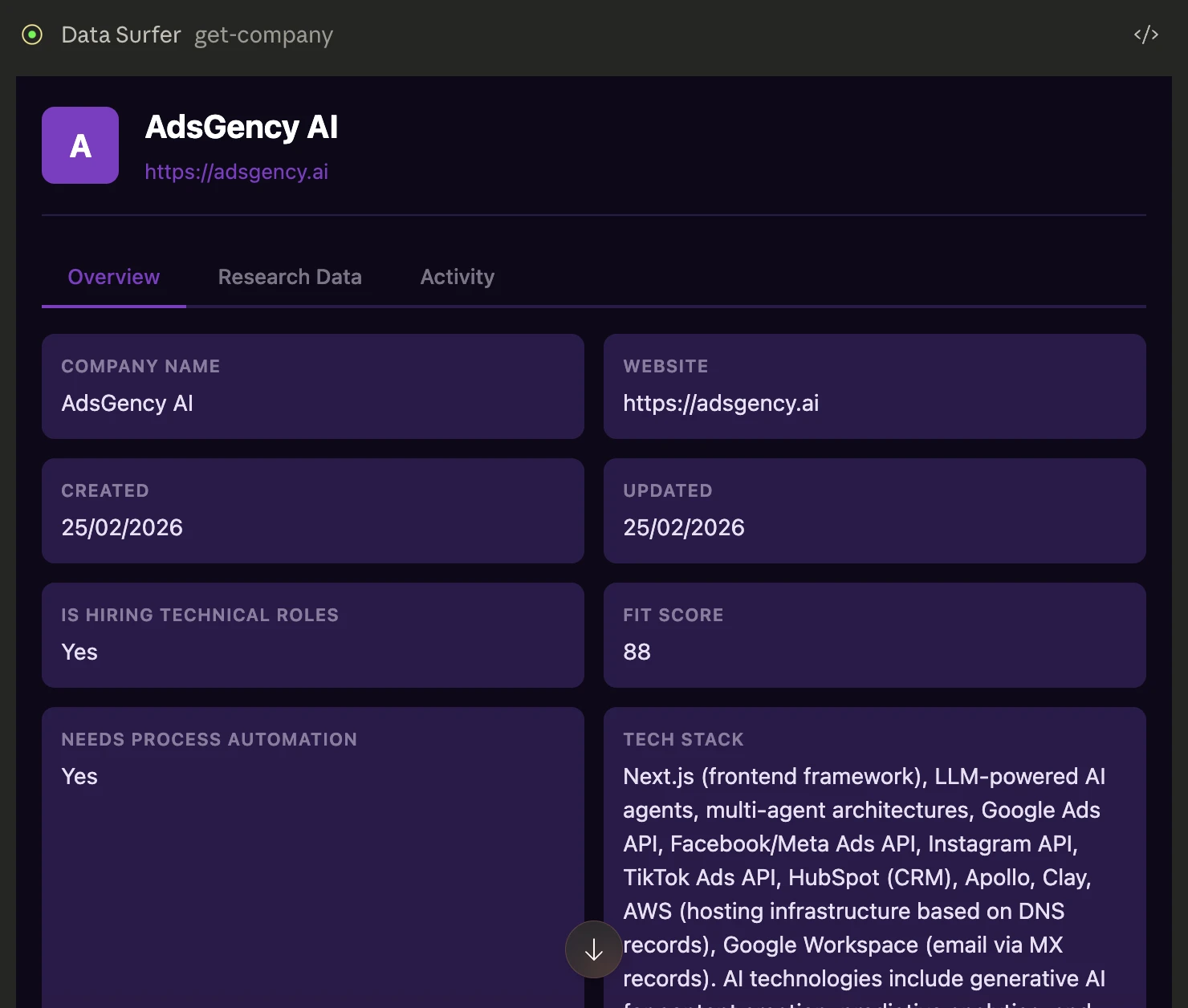Click the Data Surfer title
This screenshot has width=1188, height=1008.
[121, 35]
